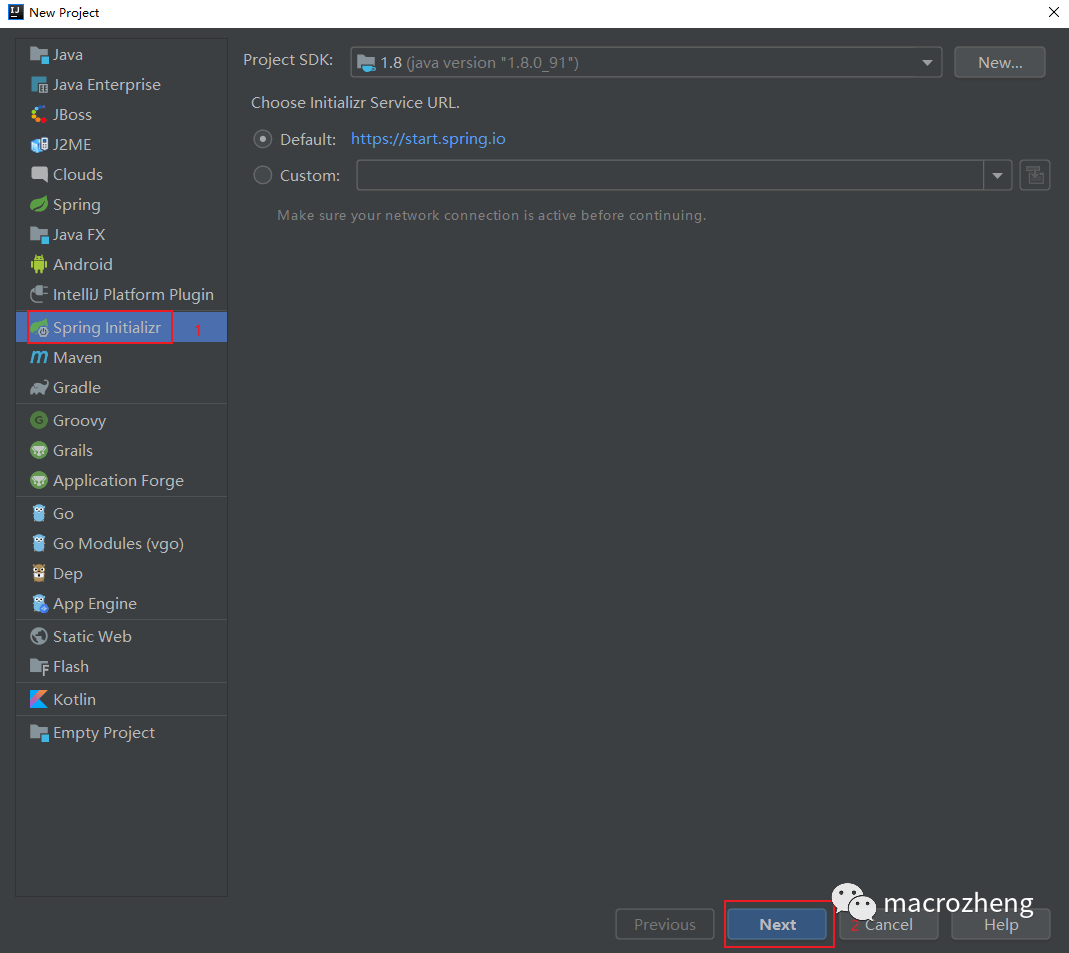Select the Static Web text label

click(92, 637)
